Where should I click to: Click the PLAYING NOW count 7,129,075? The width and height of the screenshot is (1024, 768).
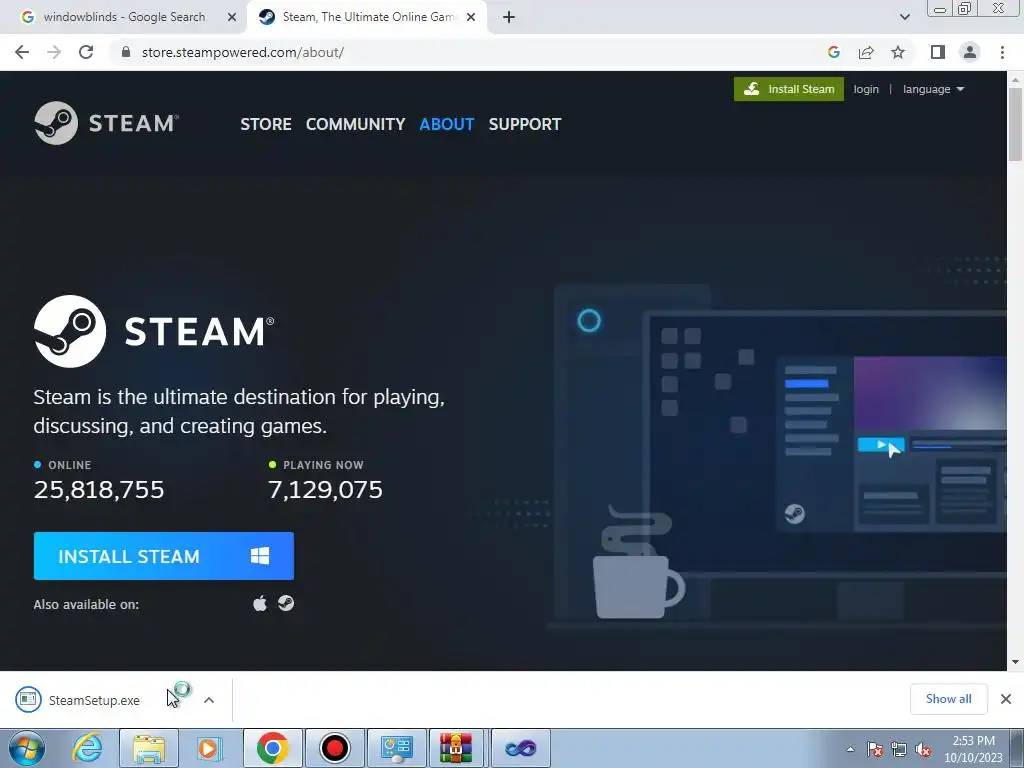pyautogui.click(x=325, y=490)
